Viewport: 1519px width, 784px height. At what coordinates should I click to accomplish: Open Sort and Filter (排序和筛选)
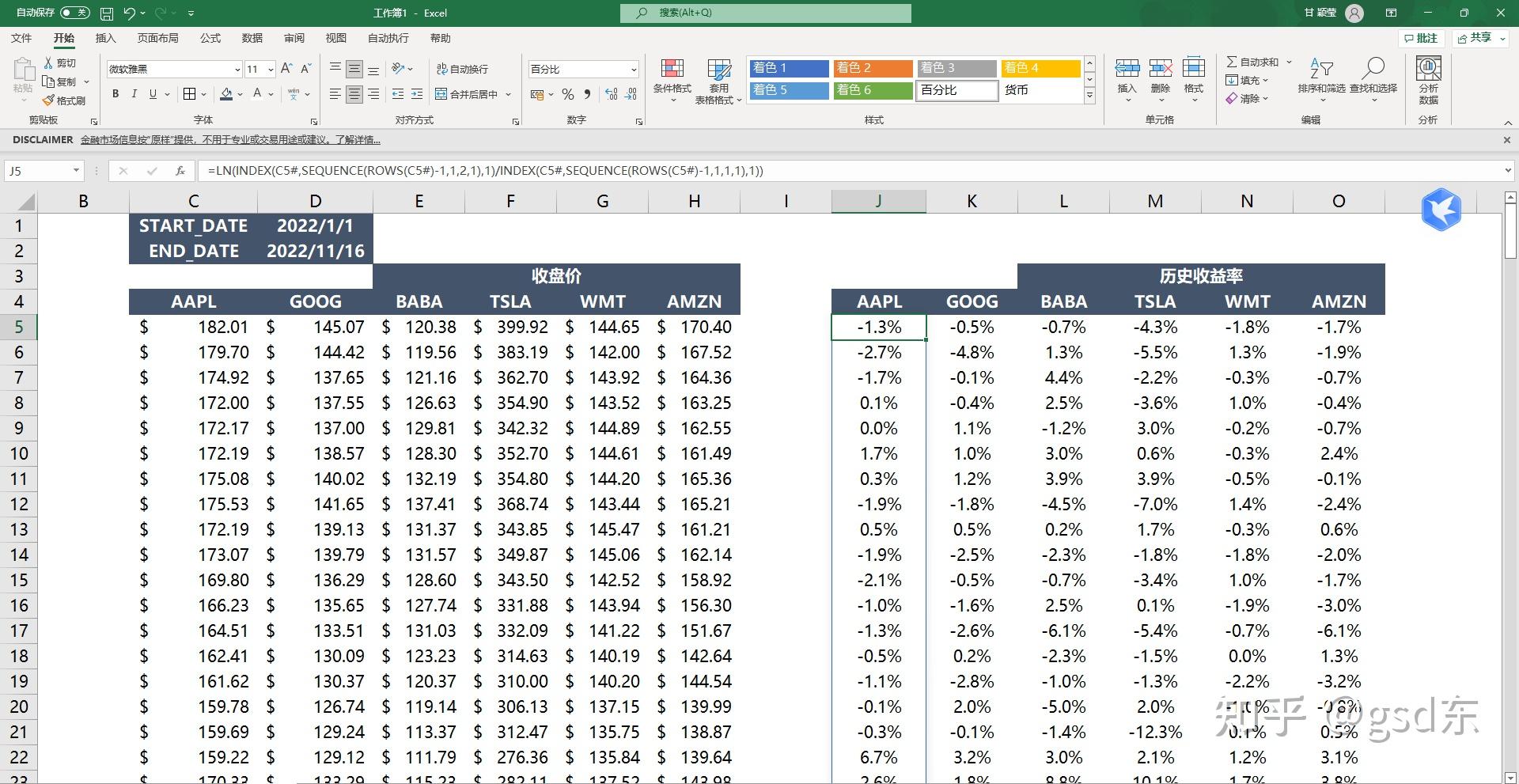click(x=1321, y=79)
